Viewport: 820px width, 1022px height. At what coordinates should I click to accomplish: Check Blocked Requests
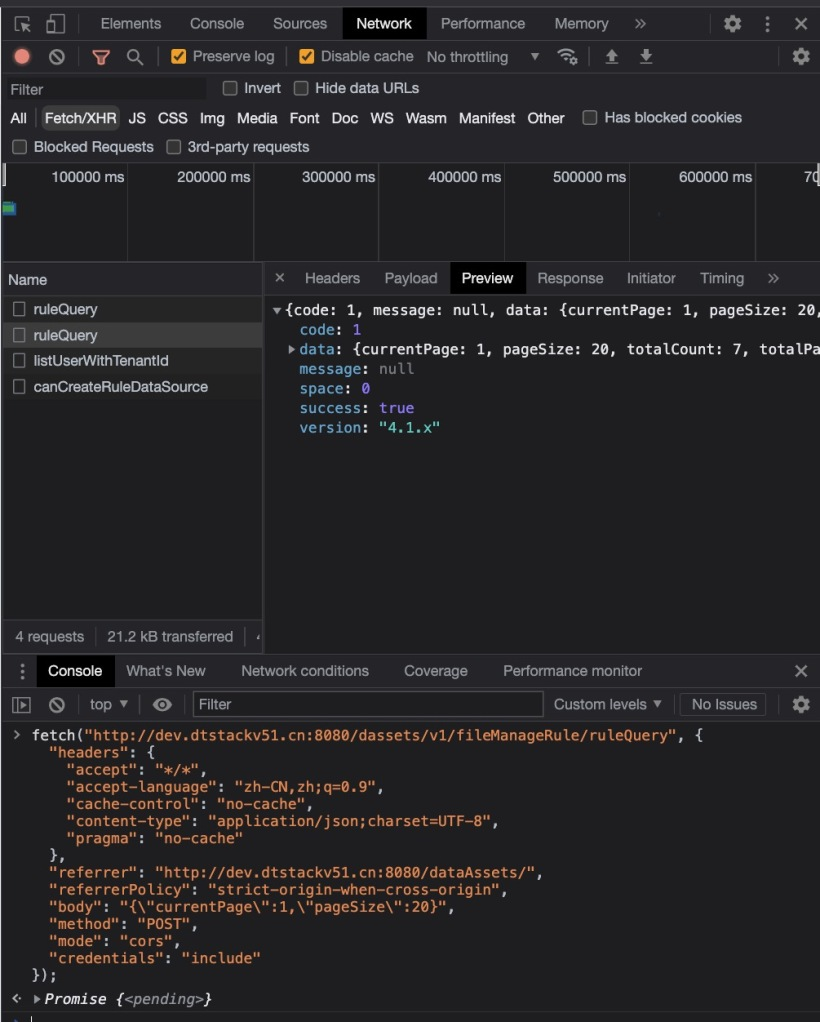tap(20, 147)
